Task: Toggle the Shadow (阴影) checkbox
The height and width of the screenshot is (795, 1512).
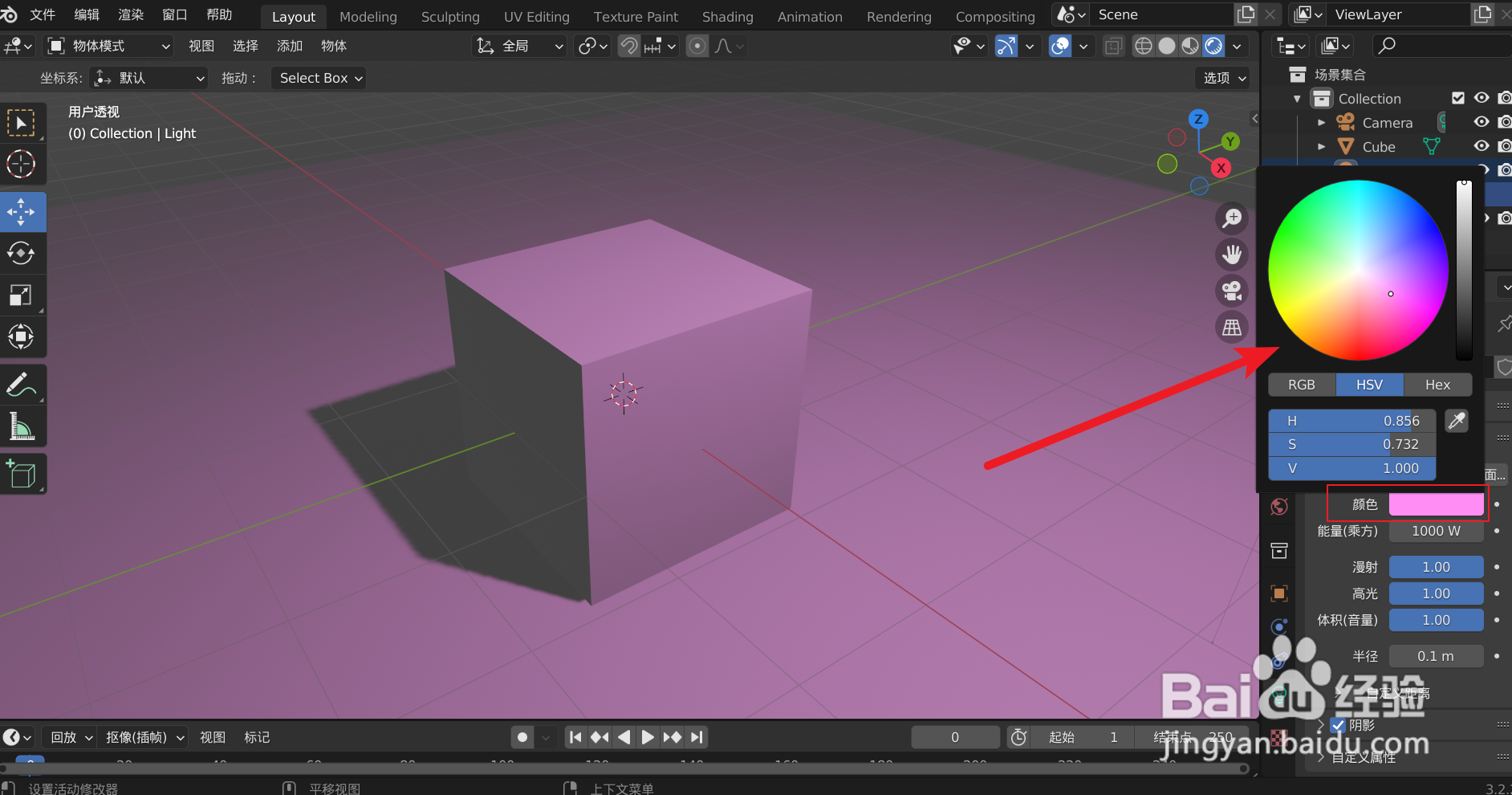Action: pyautogui.click(x=1338, y=725)
